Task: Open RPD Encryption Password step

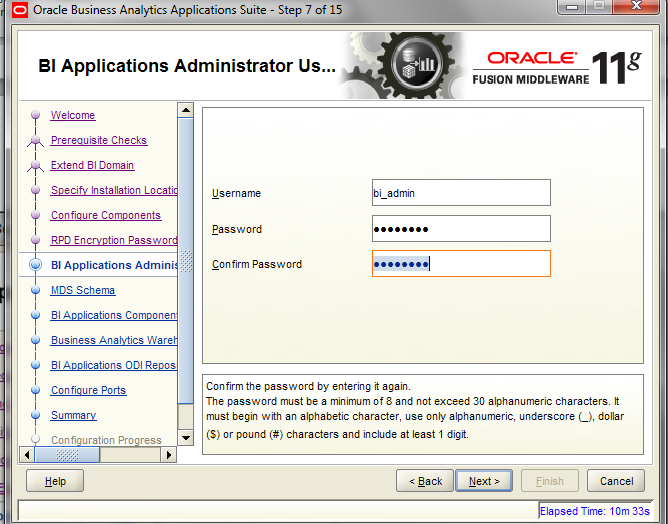Action: coord(114,240)
